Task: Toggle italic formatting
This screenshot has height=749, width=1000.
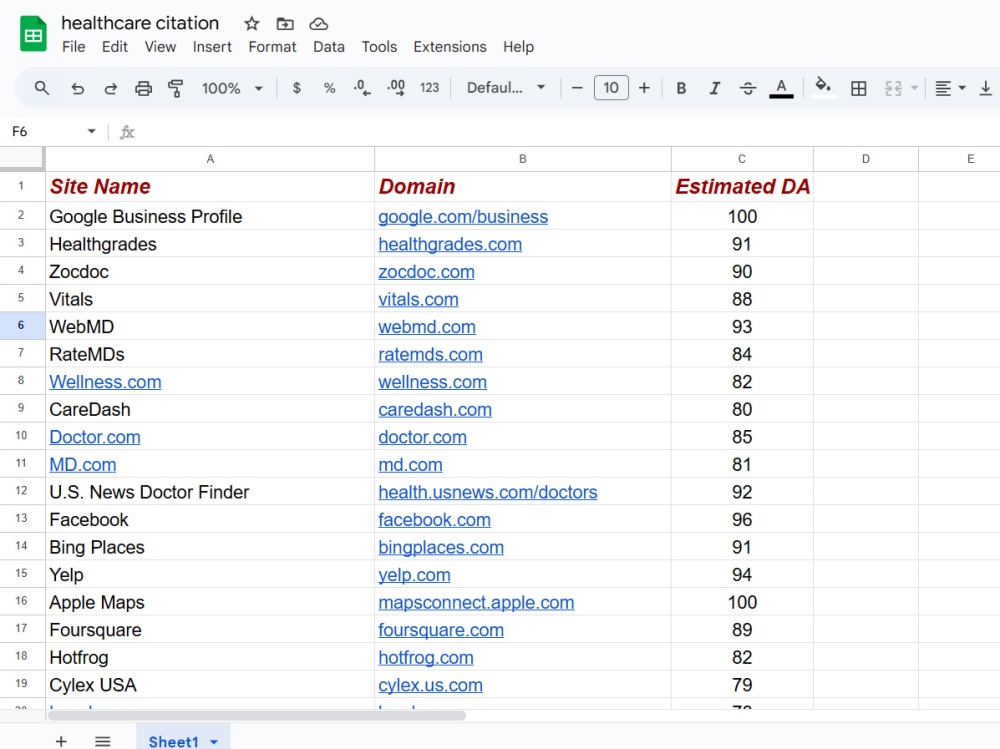Action: coord(714,88)
